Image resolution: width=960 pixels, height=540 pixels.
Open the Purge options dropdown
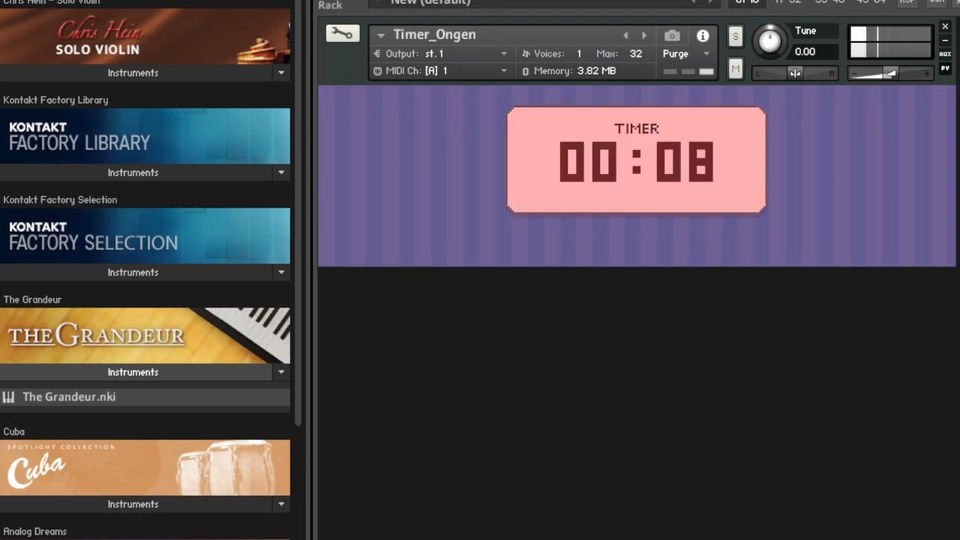pos(707,54)
